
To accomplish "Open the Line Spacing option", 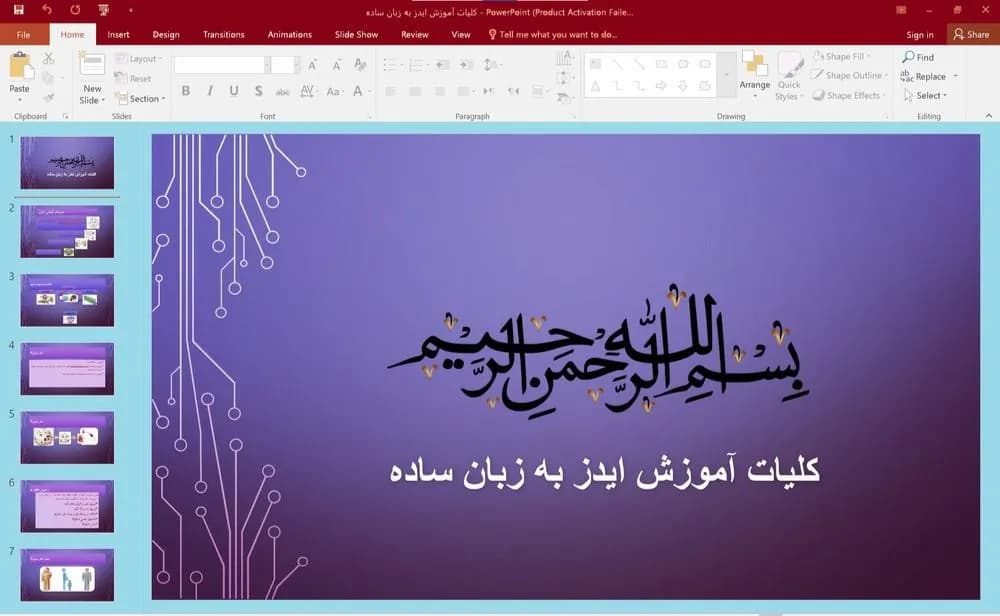I will [492, 64].
